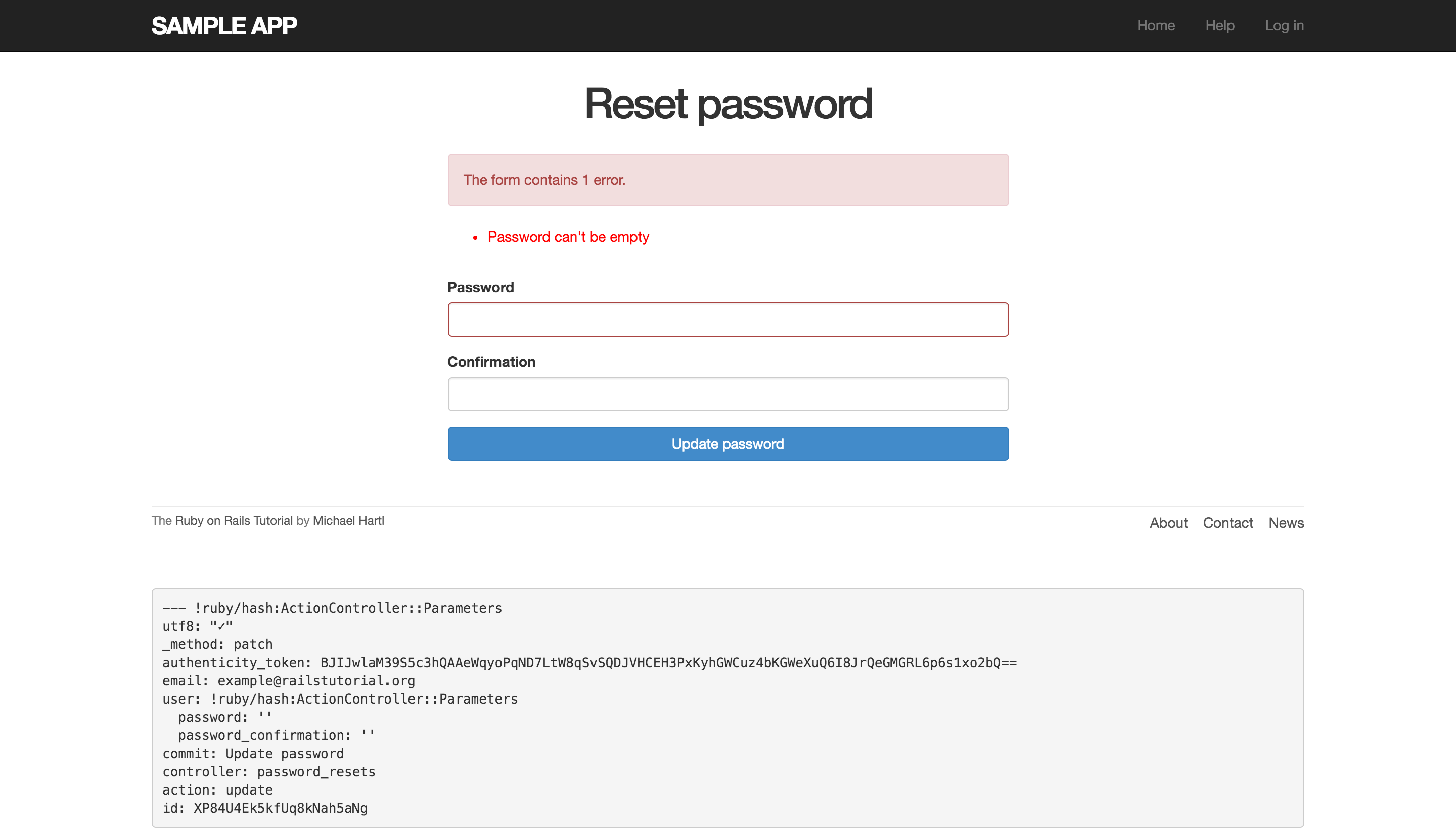
Task: Click the email line in debug box
Action: [x=289, y=681]
